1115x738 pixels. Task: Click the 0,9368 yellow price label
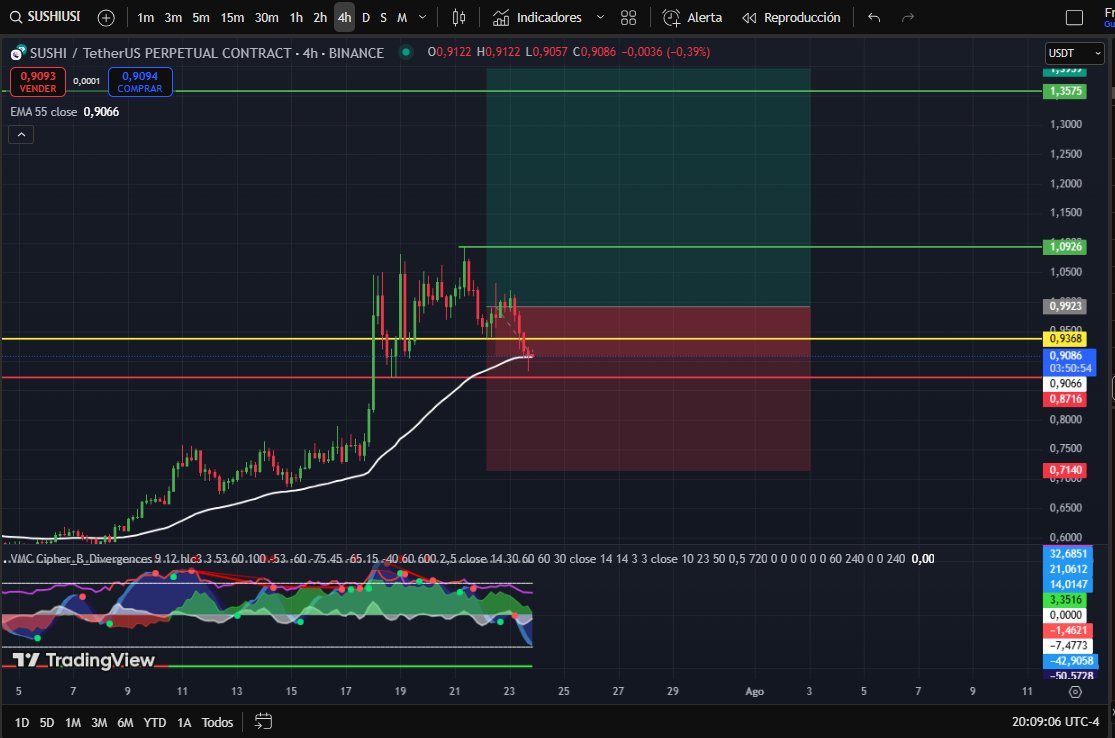pos(1065,338)
